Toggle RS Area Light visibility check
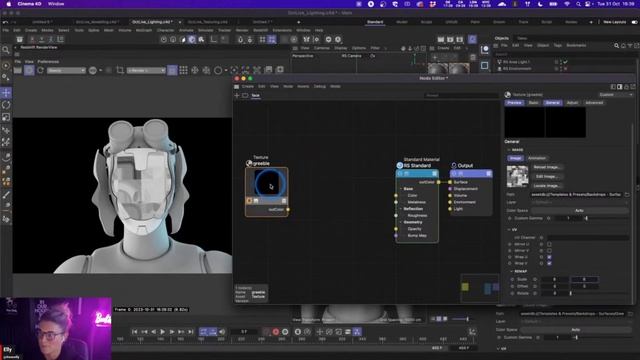Viewport: 640px width, 360px height. (x=565, y=62)
